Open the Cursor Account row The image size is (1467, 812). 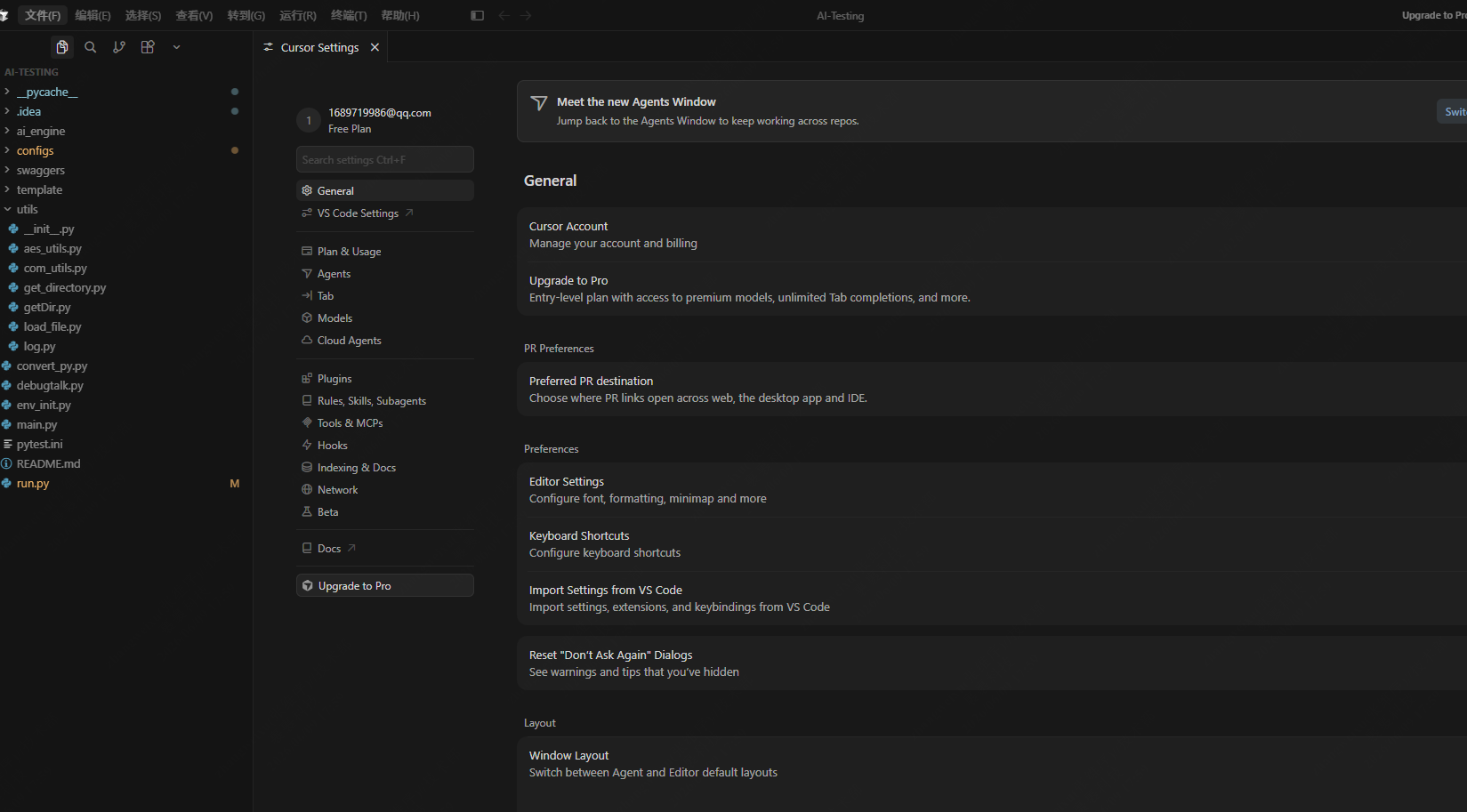click(992, 235)
